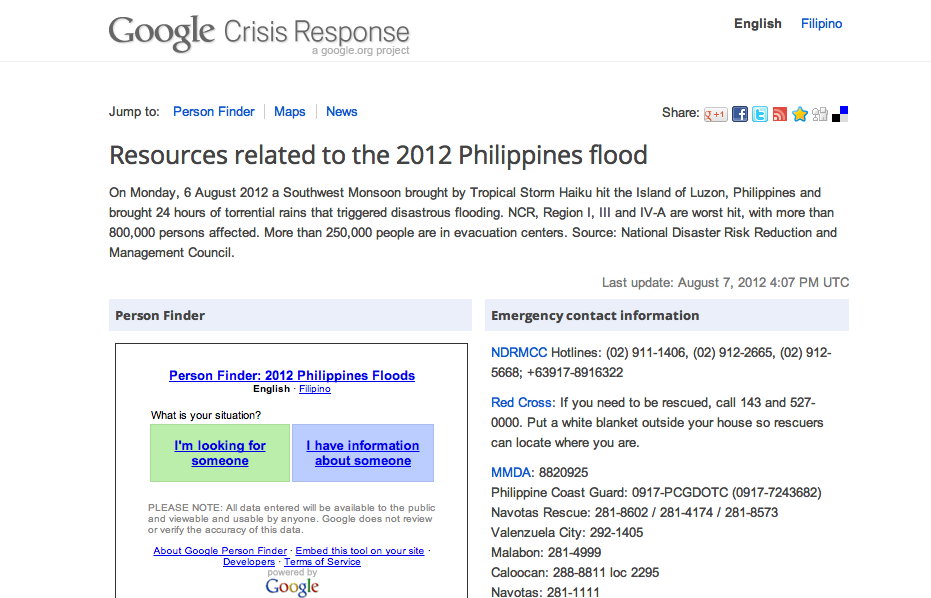Click the 'I'm looking for someone' button
The height and width of the screenshot is (598, 931).
[x=220, y=452]
